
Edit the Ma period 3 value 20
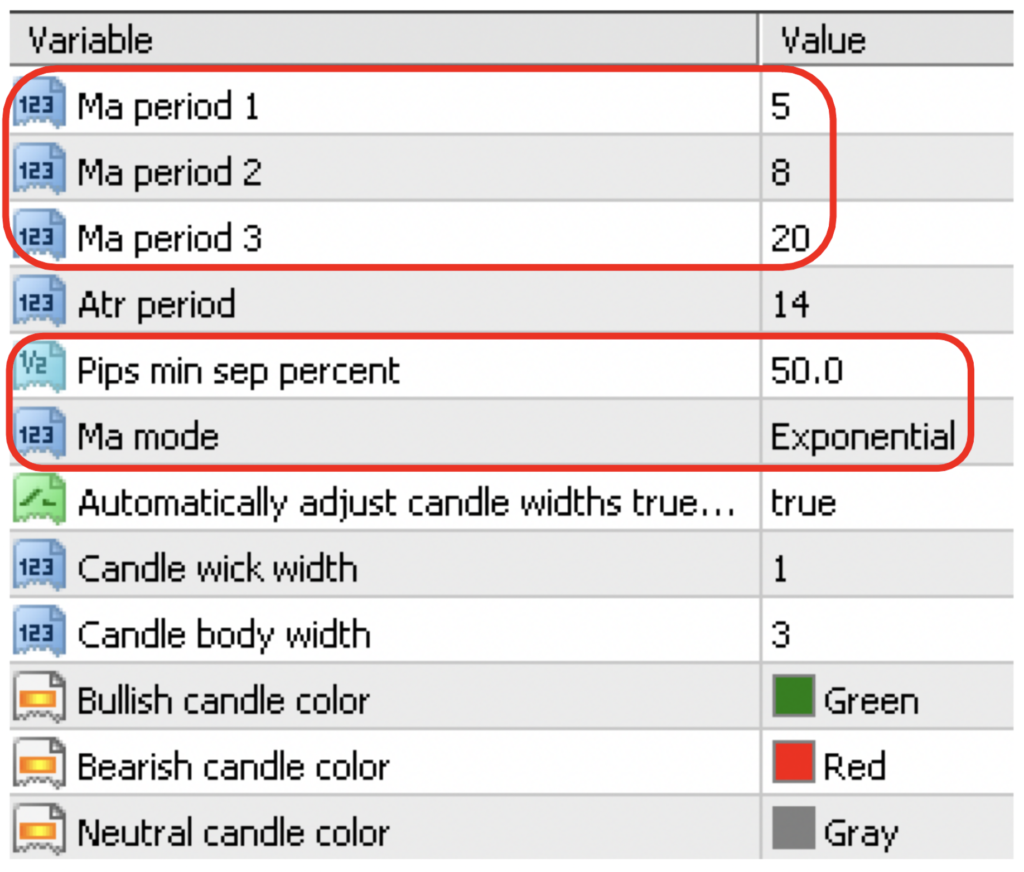(x=790, y=238)
